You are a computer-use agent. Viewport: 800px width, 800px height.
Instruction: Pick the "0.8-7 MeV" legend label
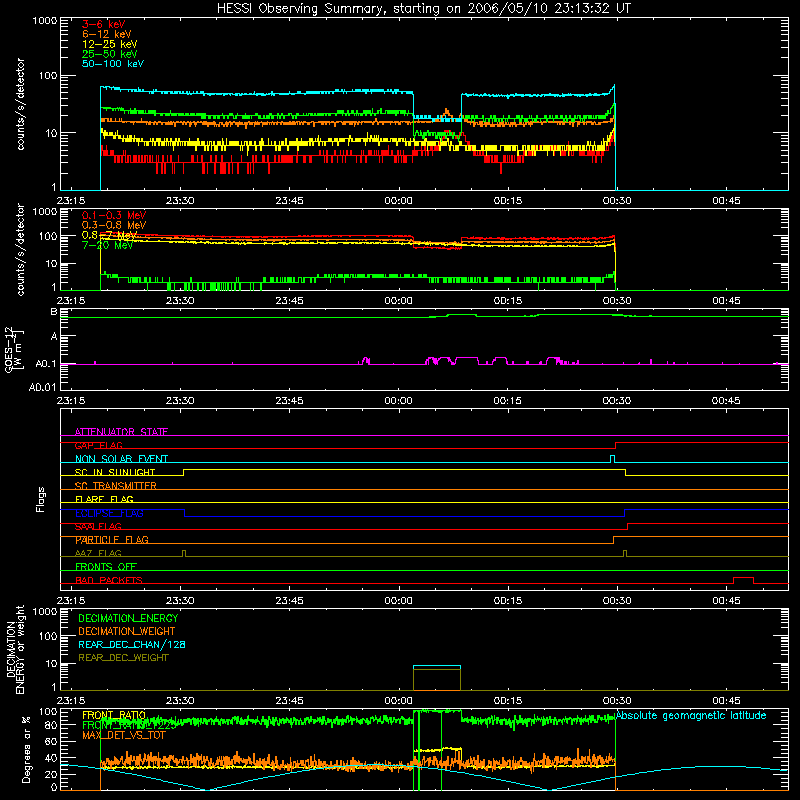click(x=110, y=235)
